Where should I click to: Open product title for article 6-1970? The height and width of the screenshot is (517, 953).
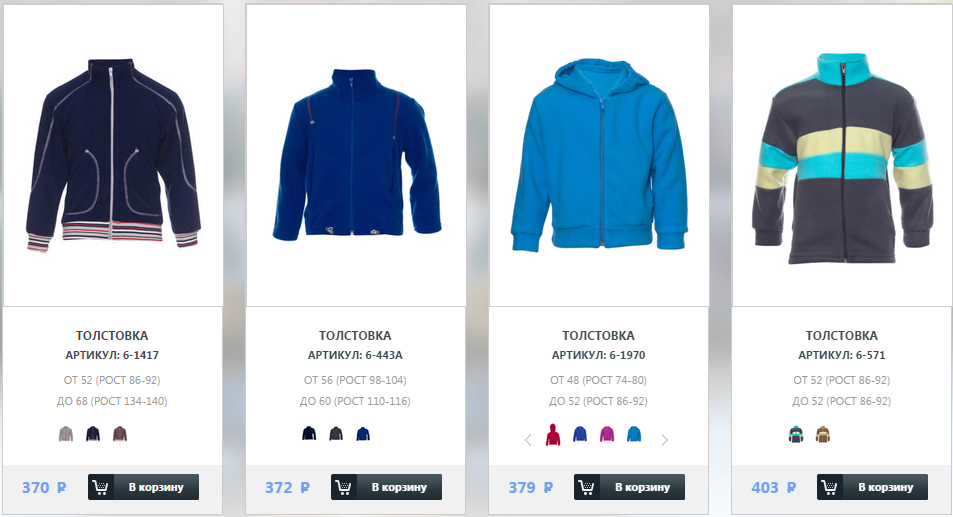coord(598,335)
